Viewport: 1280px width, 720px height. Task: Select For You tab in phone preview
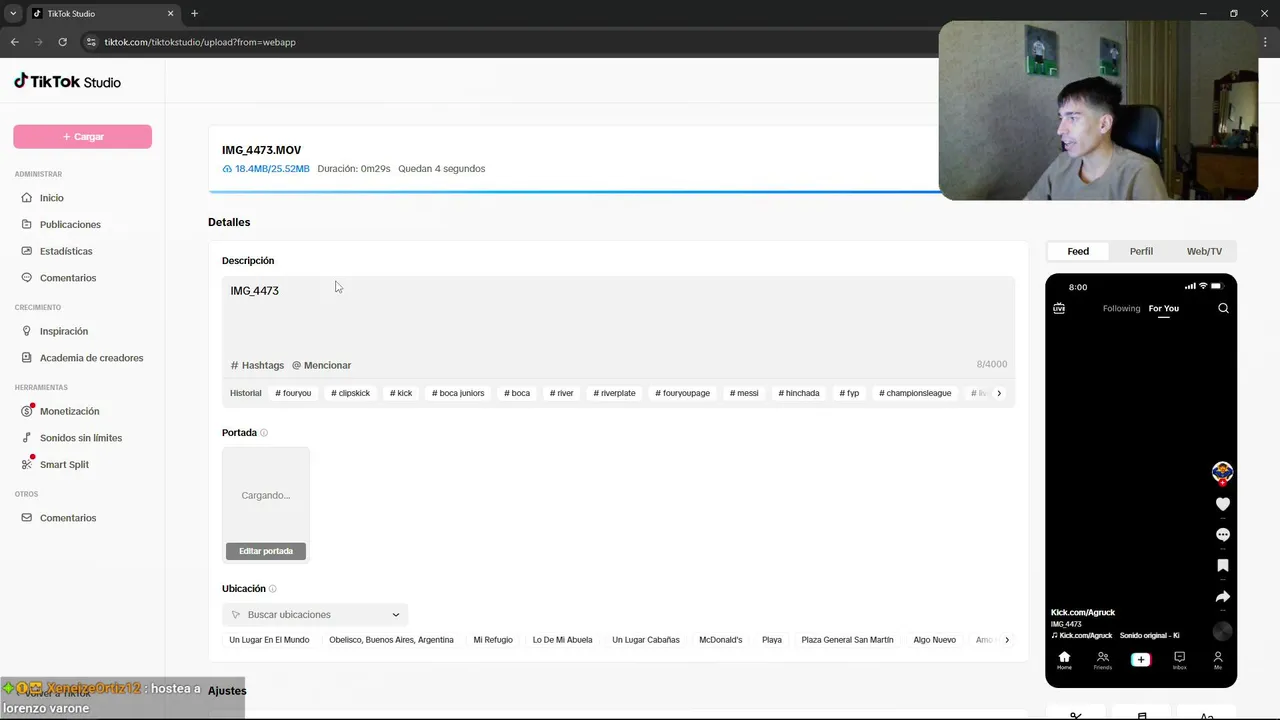click(x=1163, y=308)
